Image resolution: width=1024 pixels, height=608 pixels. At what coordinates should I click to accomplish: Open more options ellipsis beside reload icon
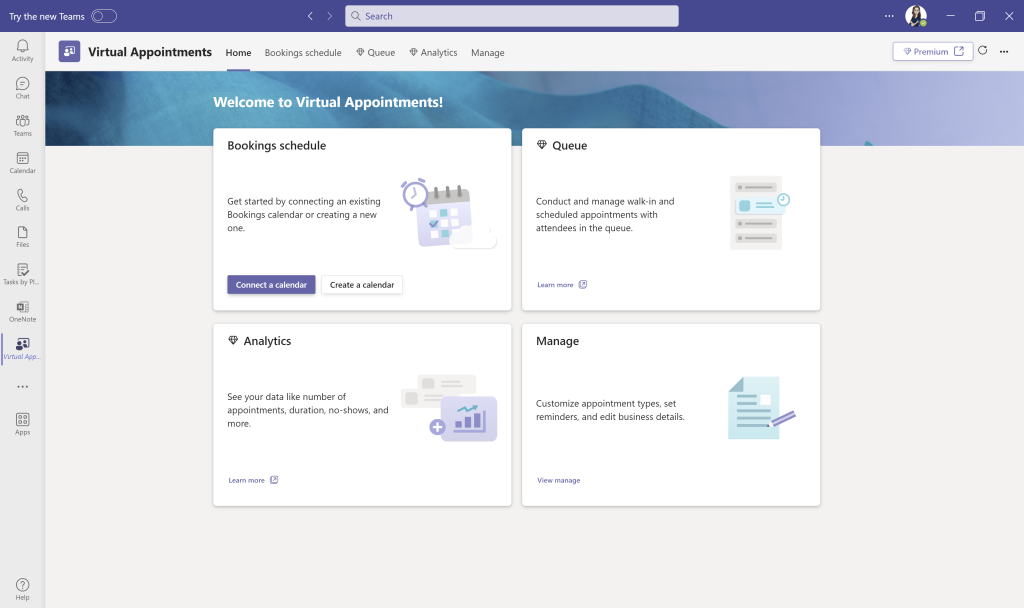pyautogui.click(x=1004, y=52)
